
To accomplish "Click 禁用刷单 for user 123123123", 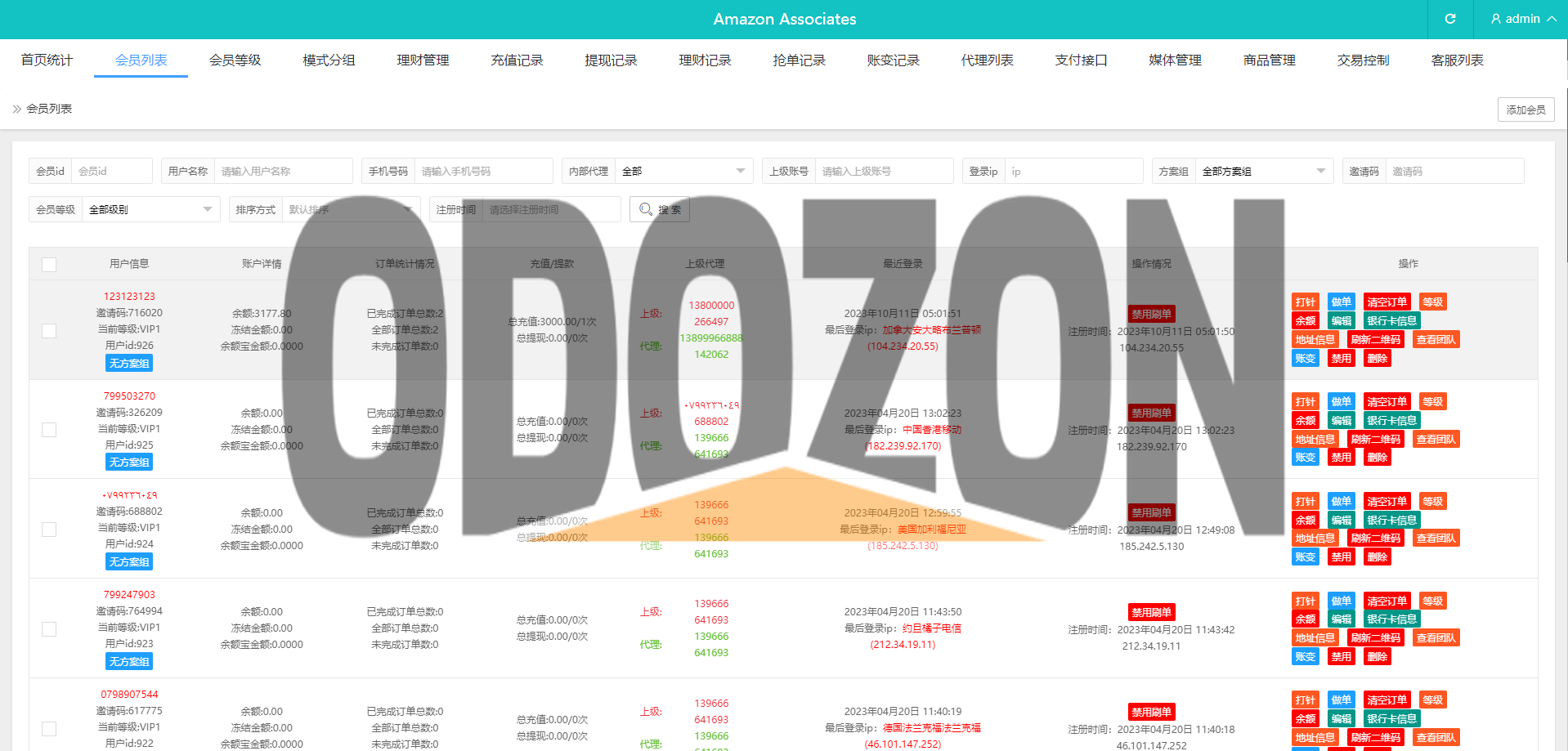I will pos(1152,314).
